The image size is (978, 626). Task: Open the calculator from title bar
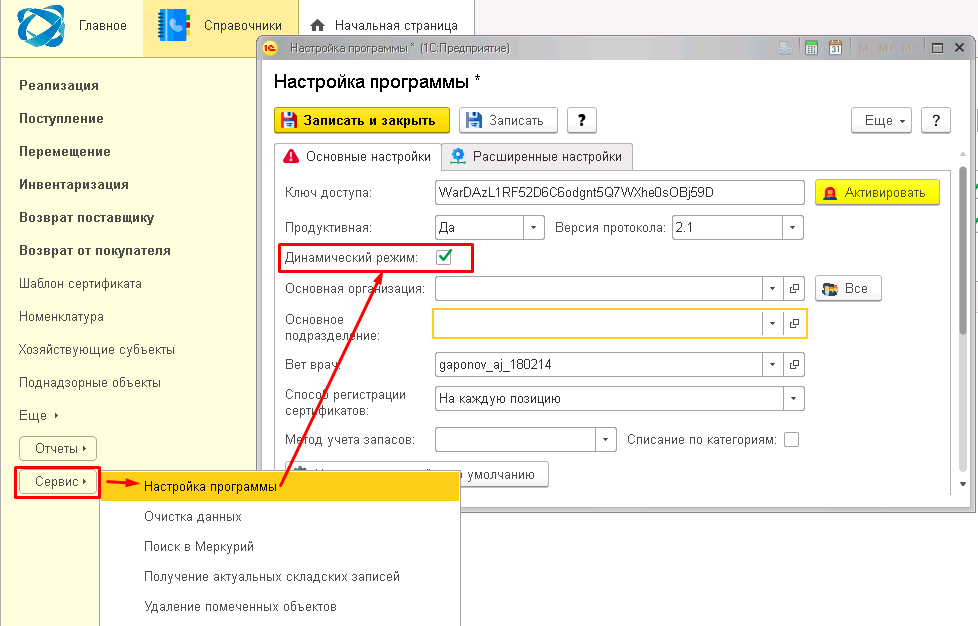[x=811, y=48]
